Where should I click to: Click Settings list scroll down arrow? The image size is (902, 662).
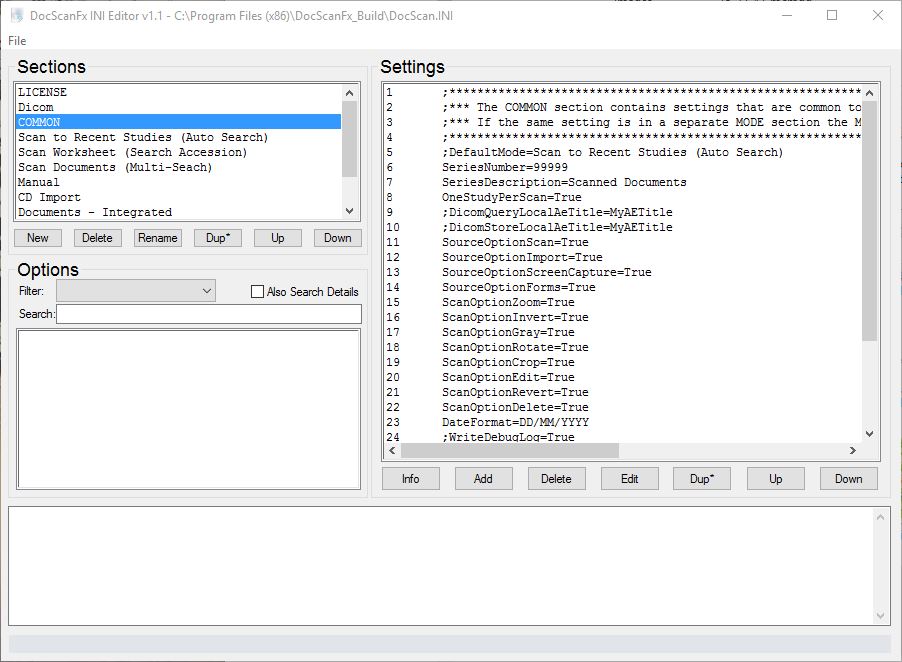(x=869, y=434)
